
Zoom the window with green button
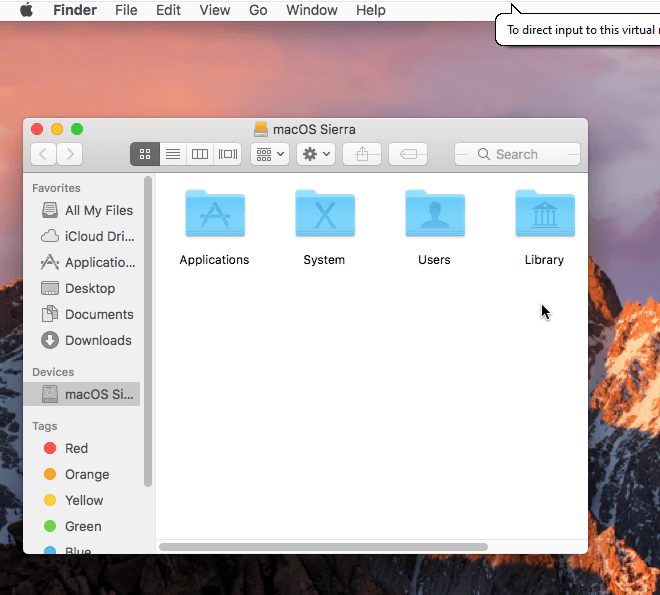[77, 129]
